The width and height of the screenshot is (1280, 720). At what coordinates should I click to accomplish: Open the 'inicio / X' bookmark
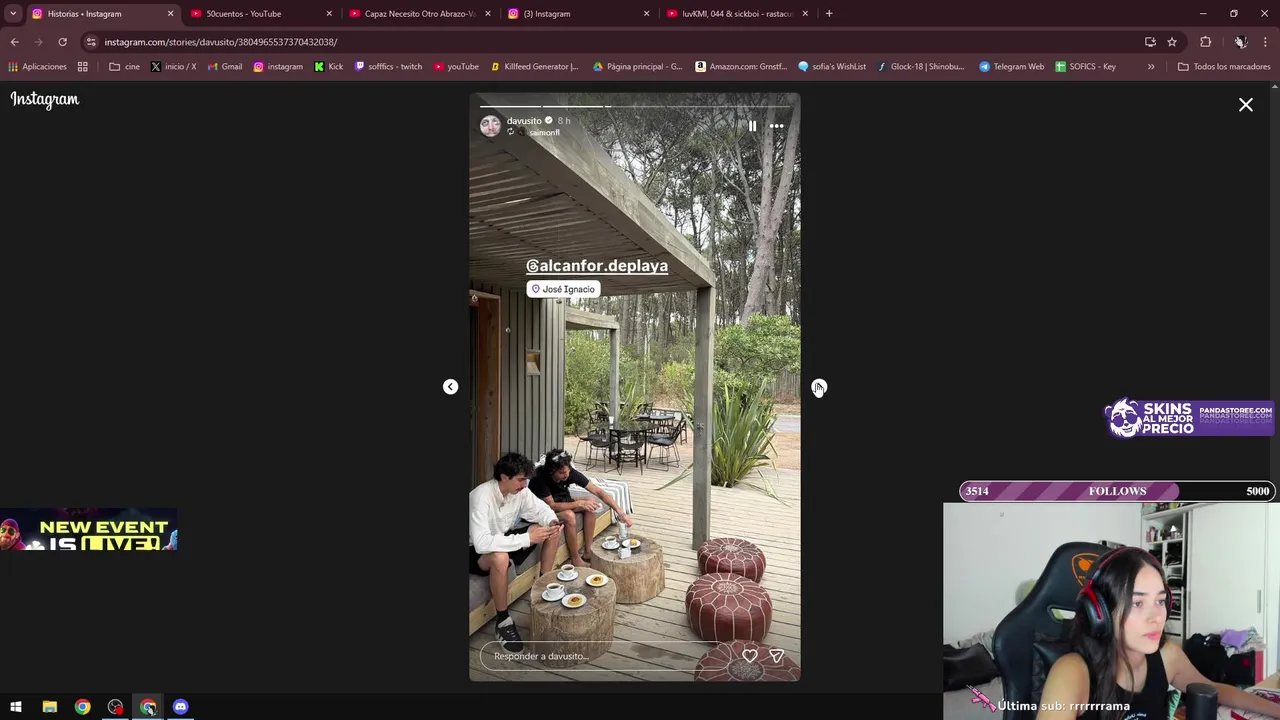tap(173, 67)
